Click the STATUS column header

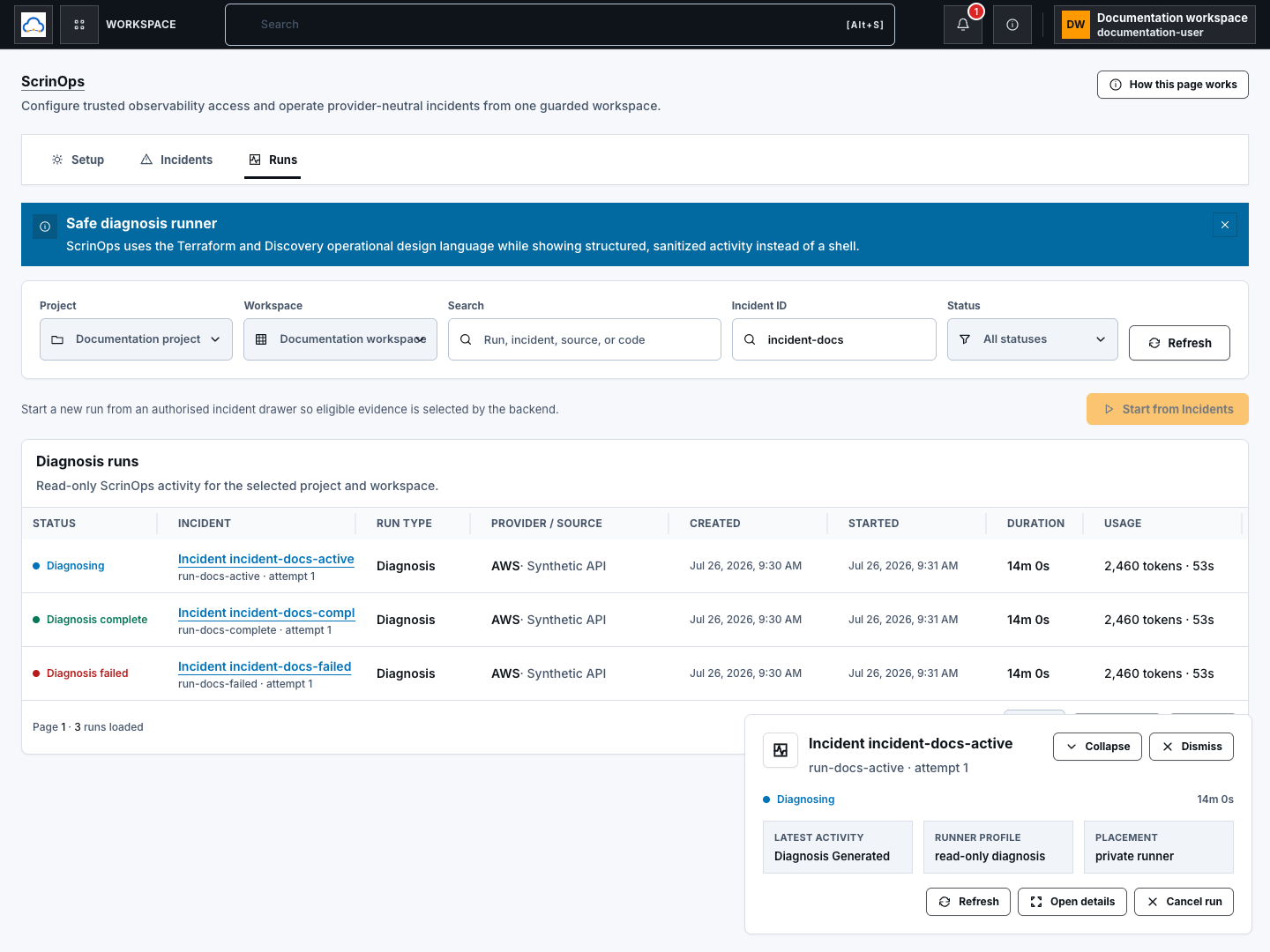pos(54,524)
